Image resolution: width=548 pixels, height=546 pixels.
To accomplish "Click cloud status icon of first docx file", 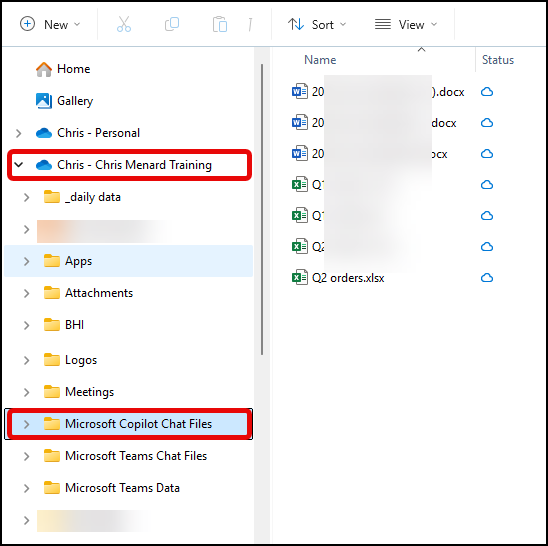I will [x=487, y=92].
